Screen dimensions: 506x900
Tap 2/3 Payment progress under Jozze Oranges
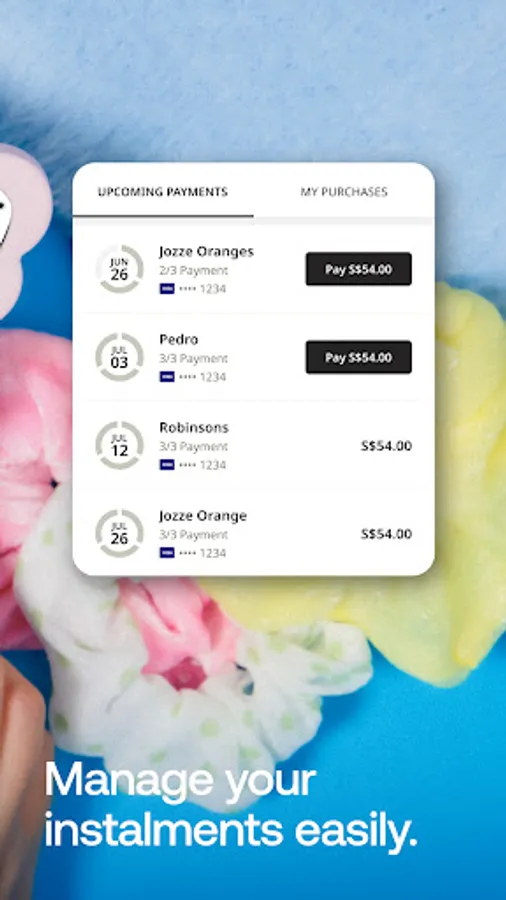[x=193, y=270]
